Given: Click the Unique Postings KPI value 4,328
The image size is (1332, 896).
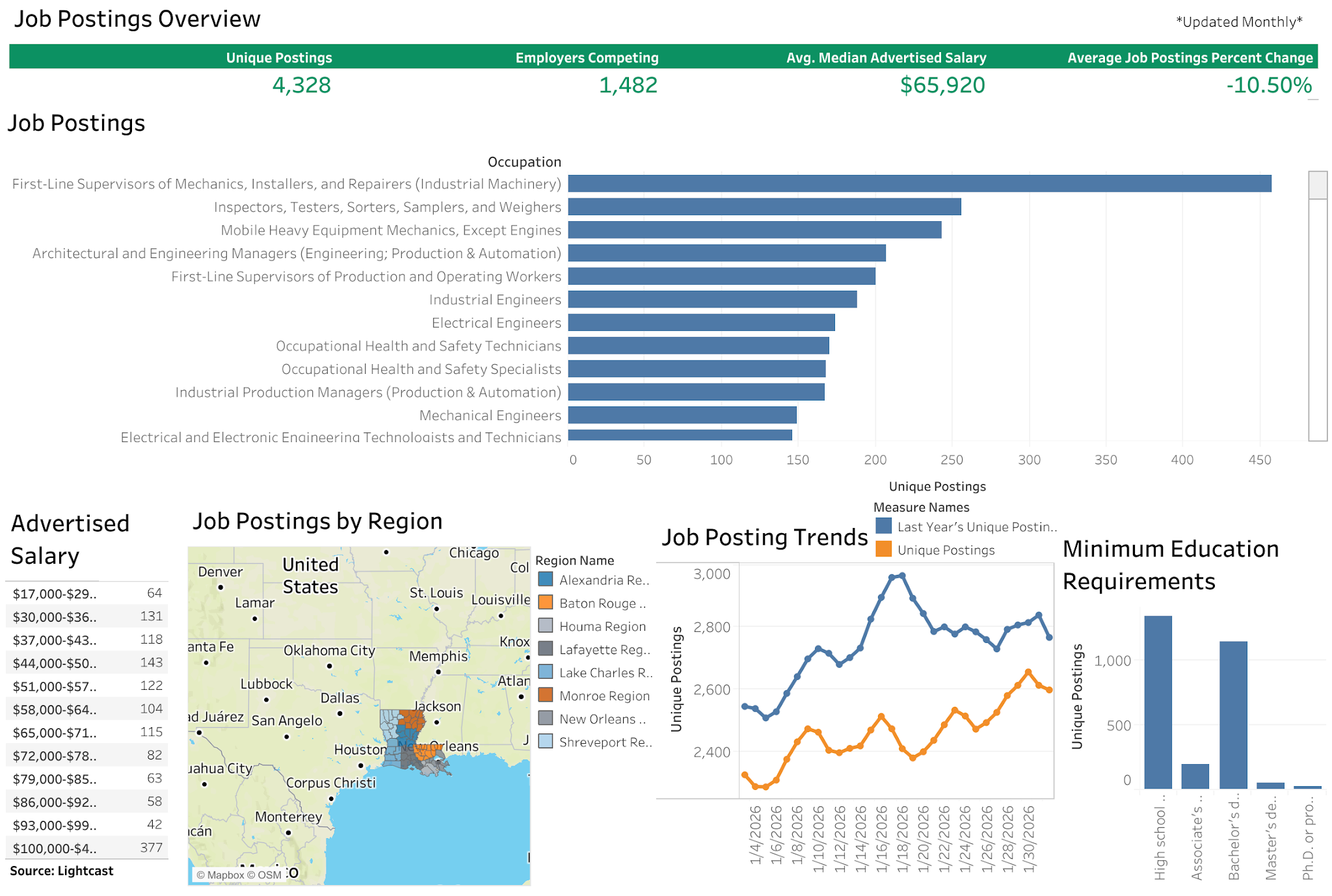Looking at the screenshot, I should pos(301,85).
